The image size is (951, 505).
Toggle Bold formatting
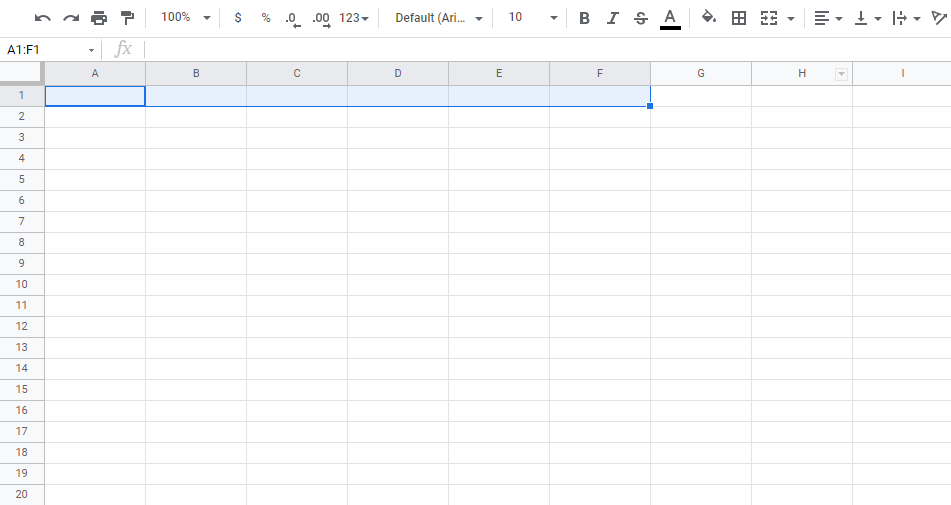pos(584,18)
